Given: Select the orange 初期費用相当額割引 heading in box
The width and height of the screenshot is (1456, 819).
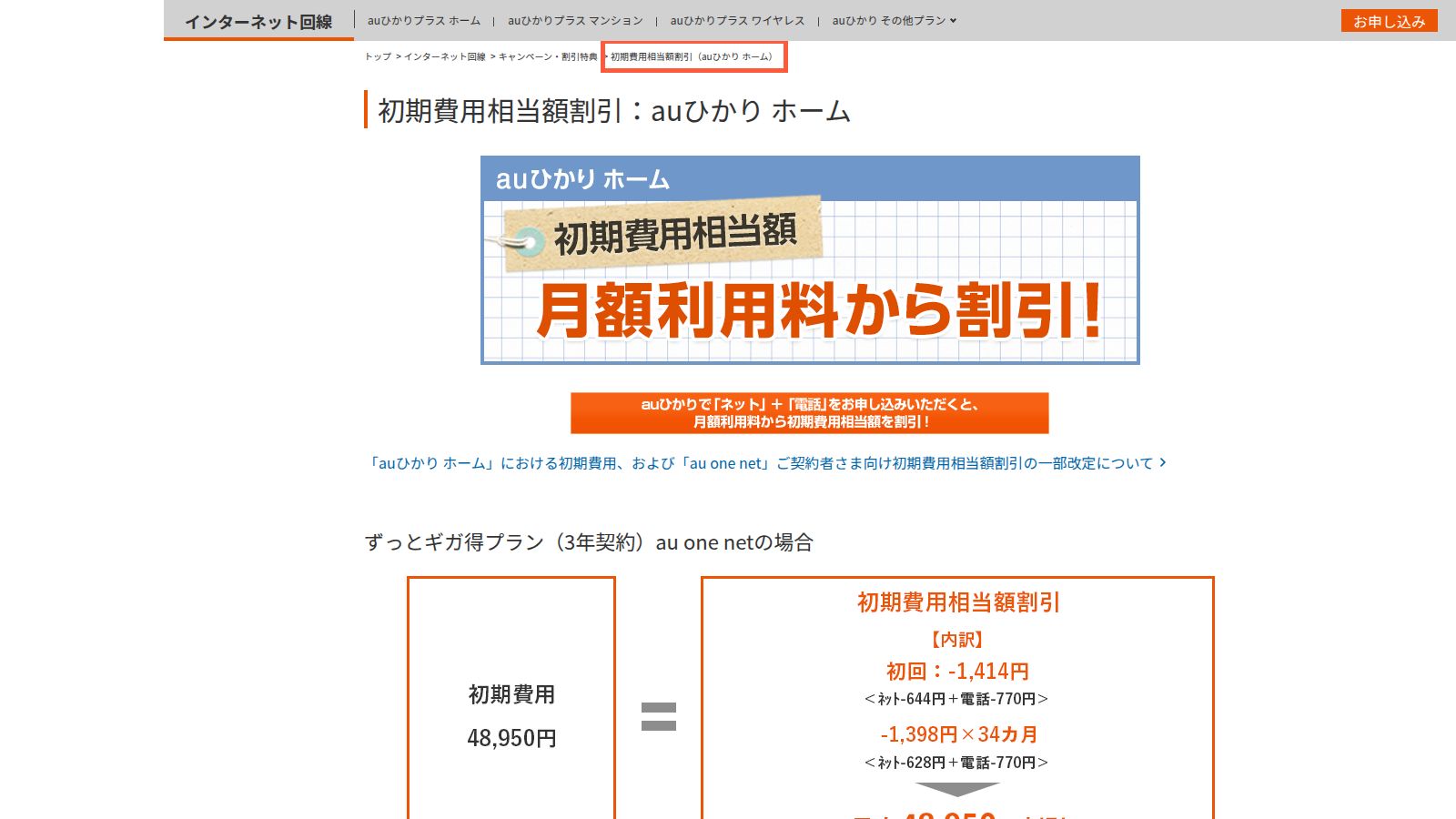Looking at the screenshot, I should 958,602.
